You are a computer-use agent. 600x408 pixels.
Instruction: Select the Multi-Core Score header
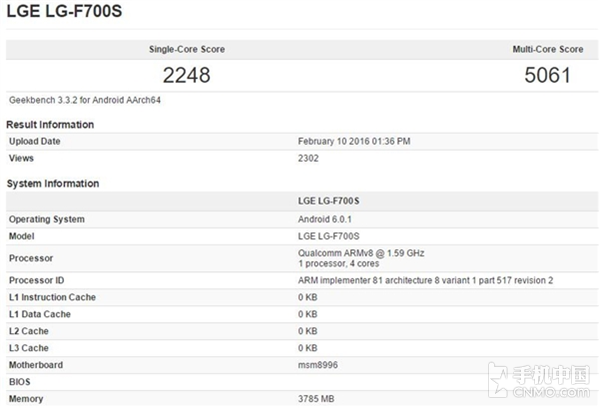[548, 49]
